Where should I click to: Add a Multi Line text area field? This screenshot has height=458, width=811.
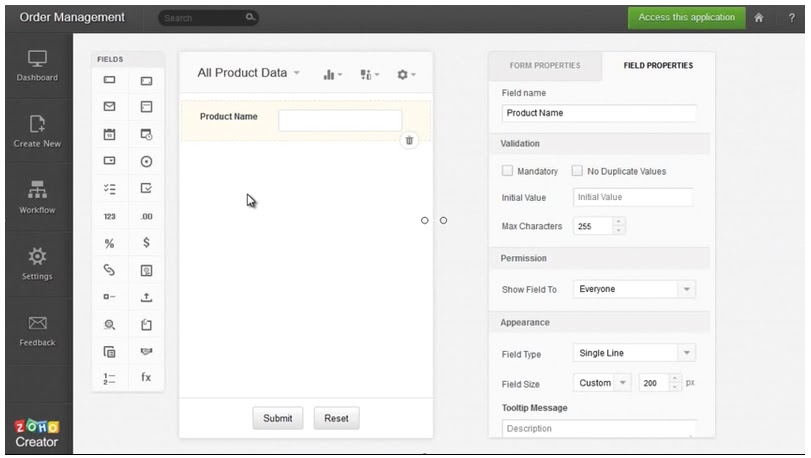point(146,81)
